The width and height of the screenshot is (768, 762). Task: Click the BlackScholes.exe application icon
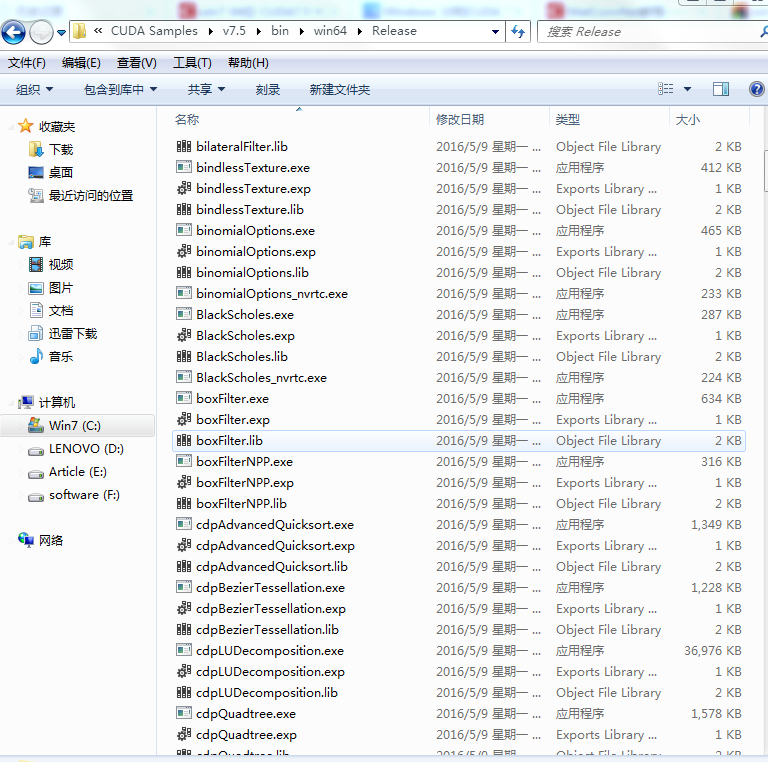[x=184, y=314]
